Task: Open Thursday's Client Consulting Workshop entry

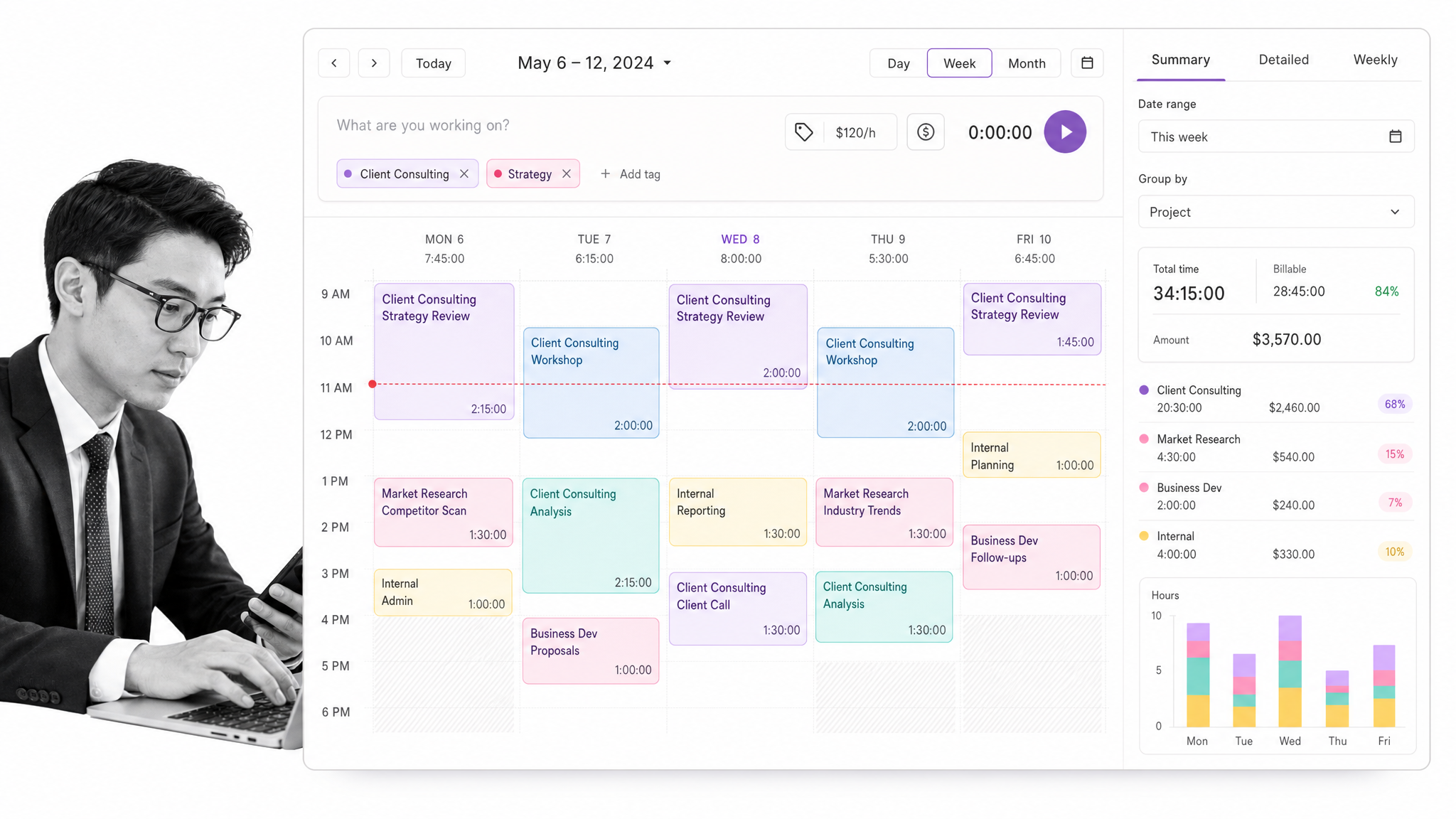Action: point(885,382)
